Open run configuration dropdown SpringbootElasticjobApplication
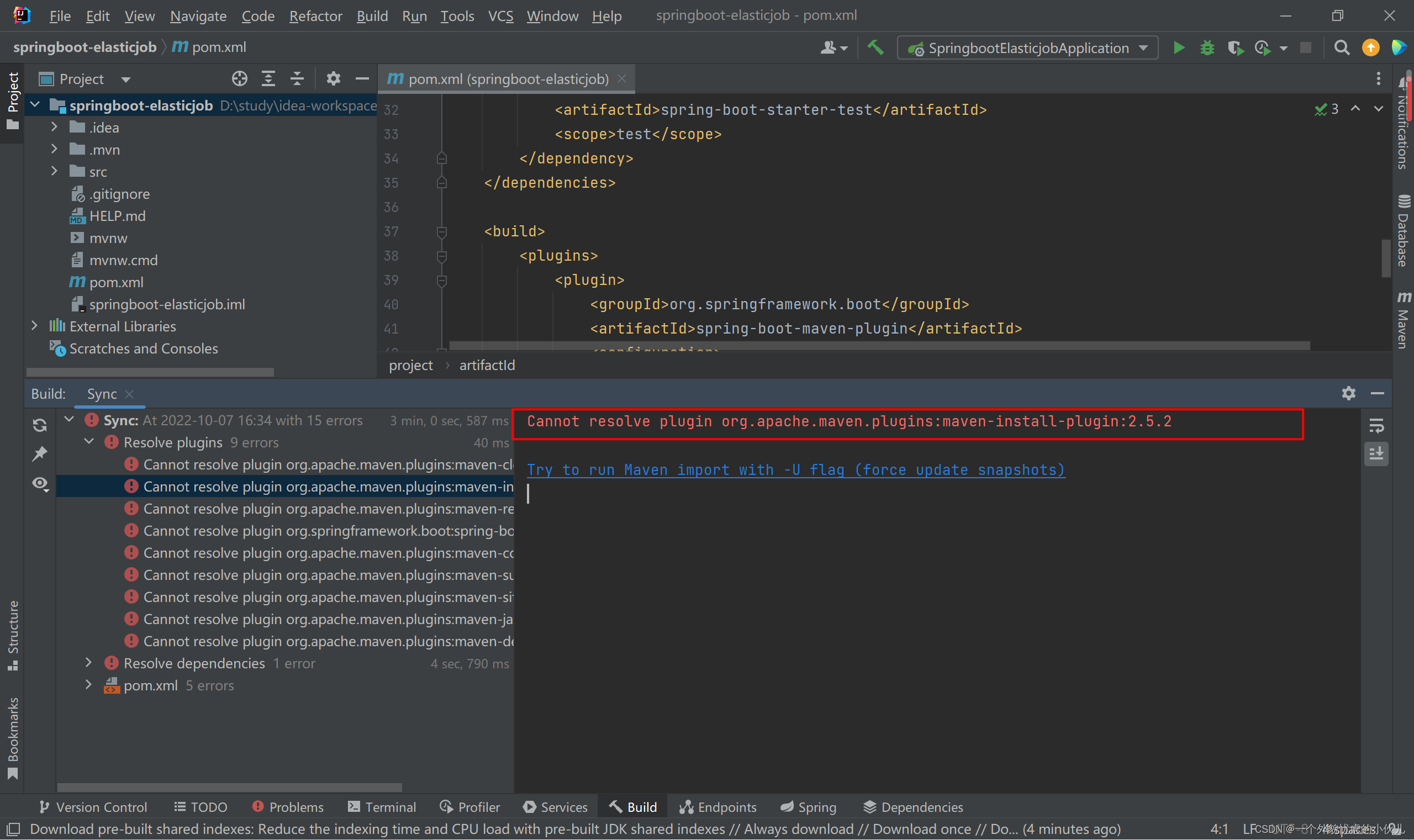This screenshot has height=840, width=1414. (1027, 48)
